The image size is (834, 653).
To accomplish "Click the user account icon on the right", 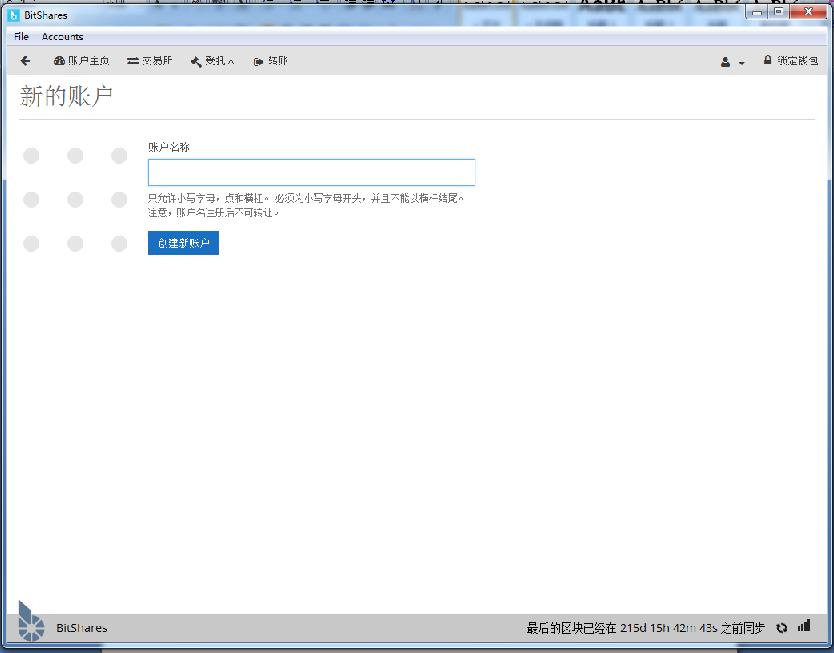I will pyautogui.click(x=726, y=61).
